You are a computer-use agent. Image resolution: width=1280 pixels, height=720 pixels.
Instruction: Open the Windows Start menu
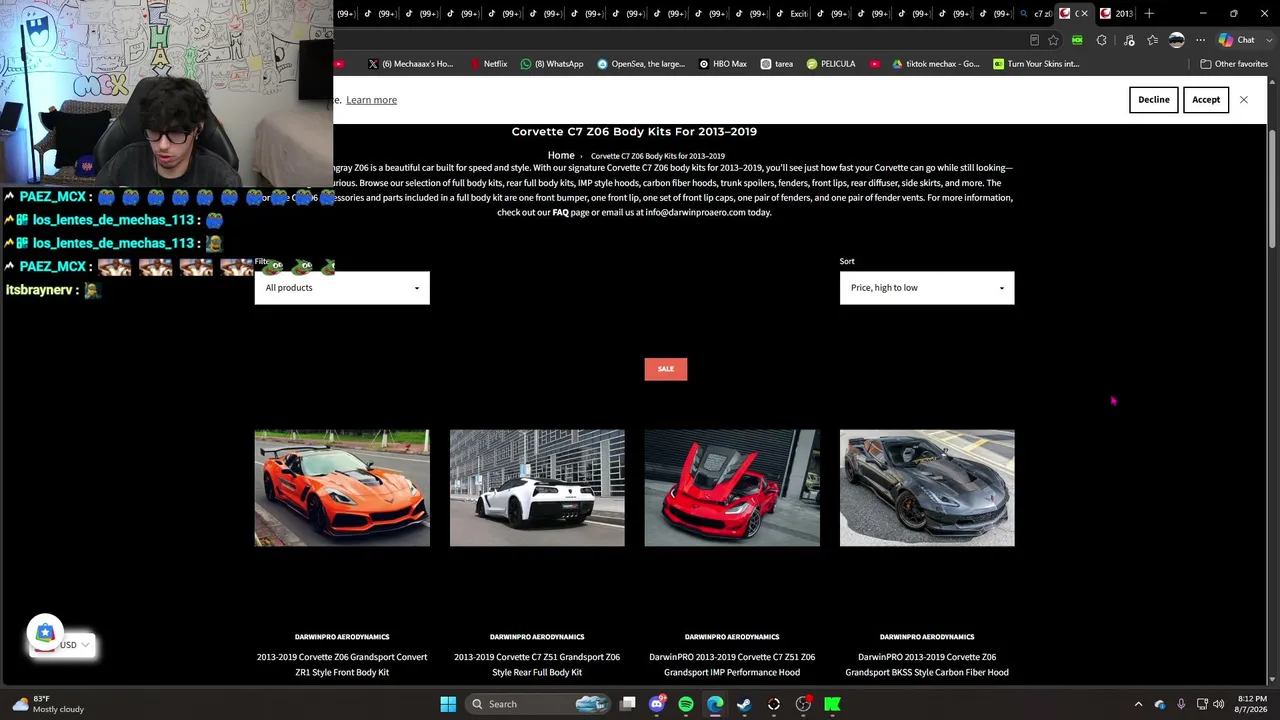pyautogui.click(x=448, y=704)
